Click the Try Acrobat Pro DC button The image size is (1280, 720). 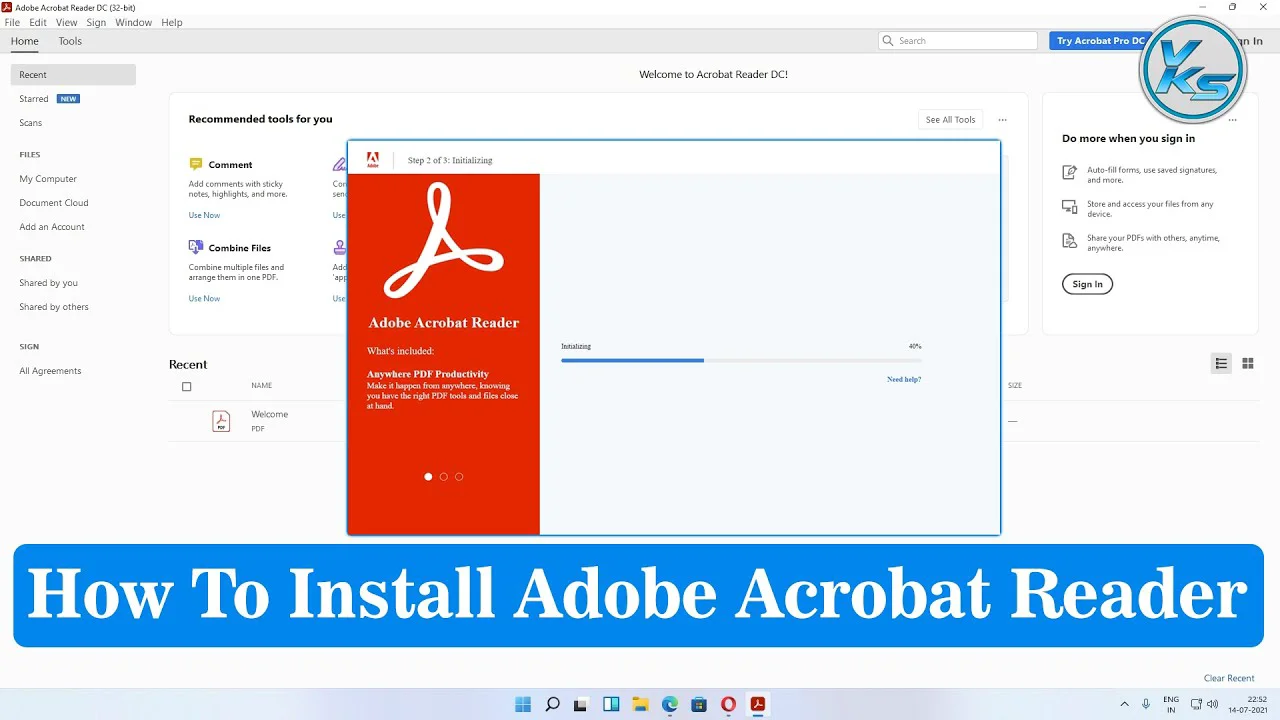point(1100,41)
